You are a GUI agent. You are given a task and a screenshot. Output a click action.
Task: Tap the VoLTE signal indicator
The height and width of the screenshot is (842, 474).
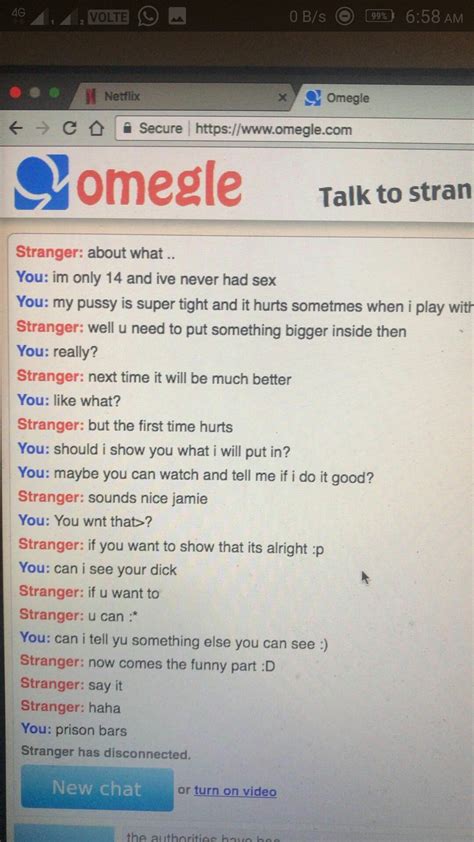(108, 18)
